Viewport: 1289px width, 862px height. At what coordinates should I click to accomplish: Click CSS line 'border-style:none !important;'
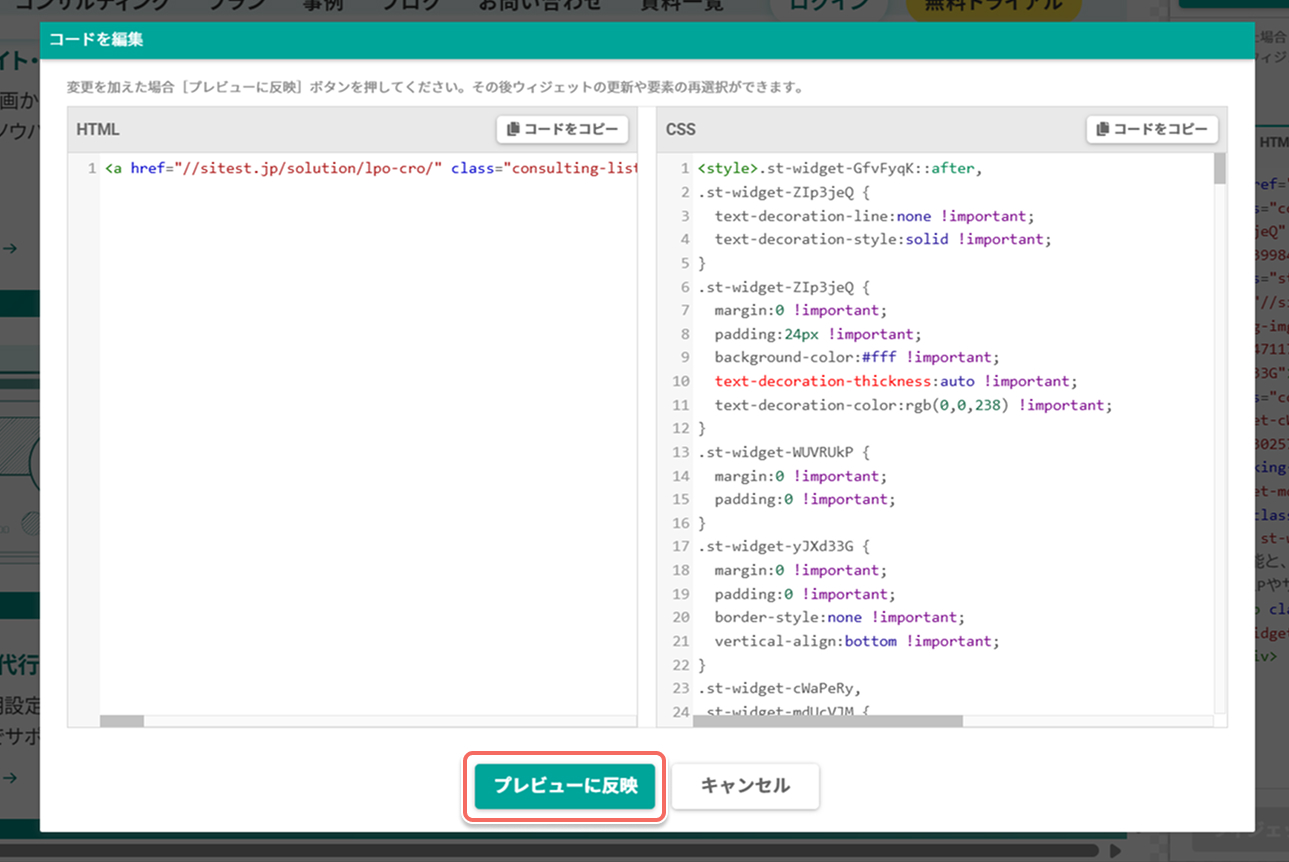(x=839, y=617)
